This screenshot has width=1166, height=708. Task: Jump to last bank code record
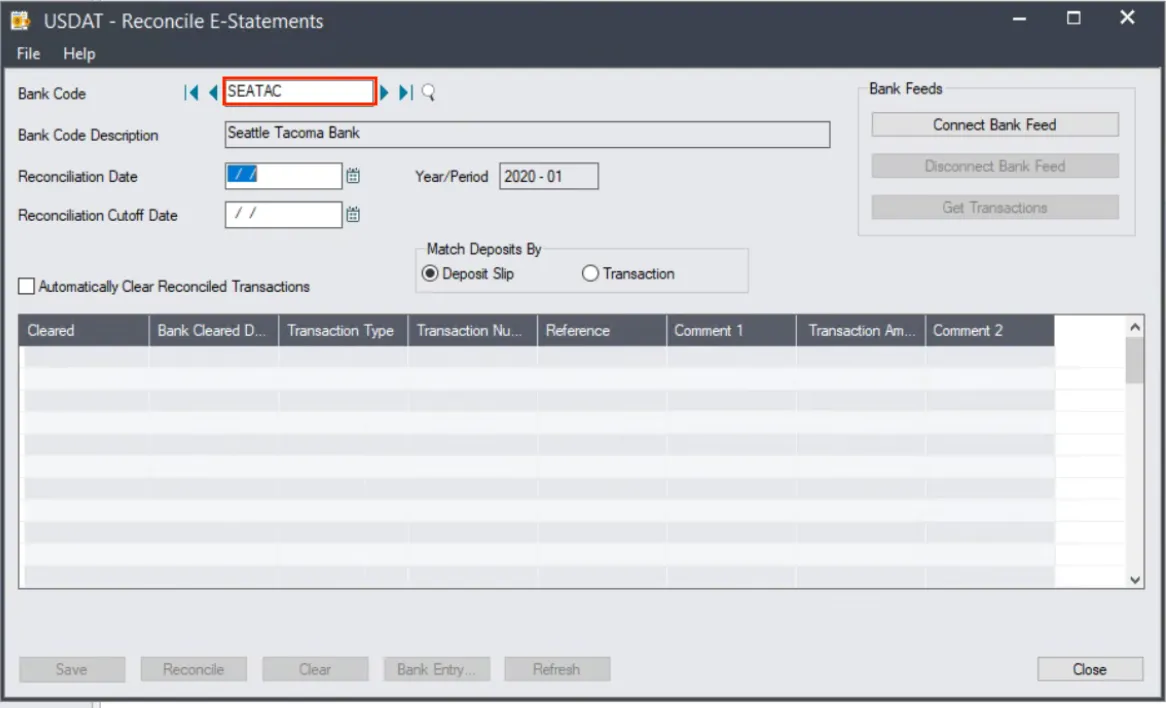406,92
